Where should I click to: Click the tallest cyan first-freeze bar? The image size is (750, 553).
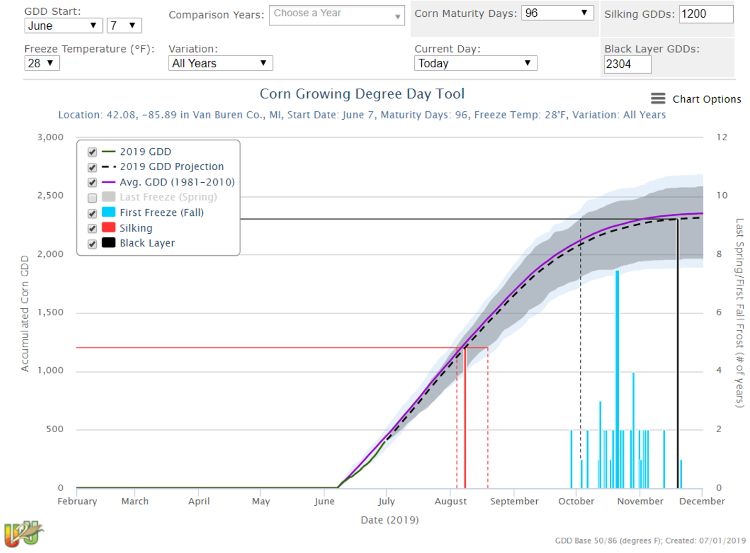[617, 379]
